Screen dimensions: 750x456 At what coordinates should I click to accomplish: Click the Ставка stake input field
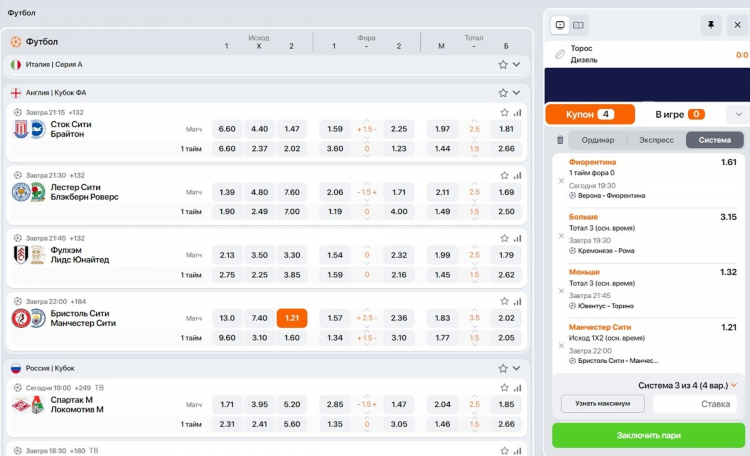[x=695, y=404]
